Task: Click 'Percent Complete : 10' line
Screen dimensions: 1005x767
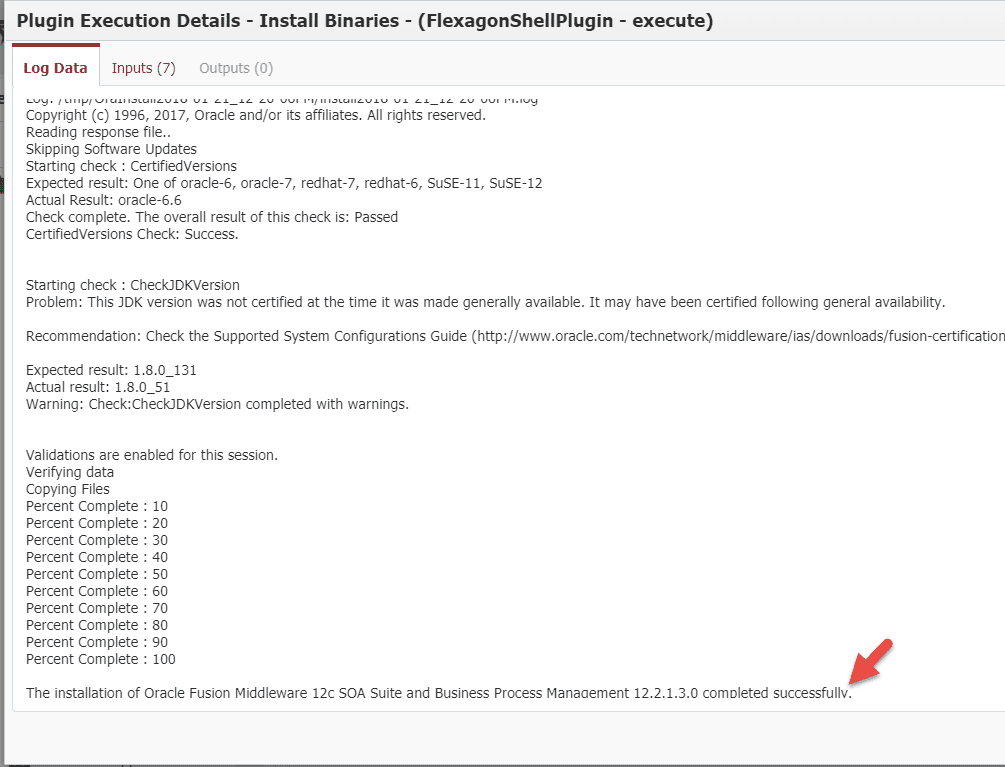Action: pos(97,506)
